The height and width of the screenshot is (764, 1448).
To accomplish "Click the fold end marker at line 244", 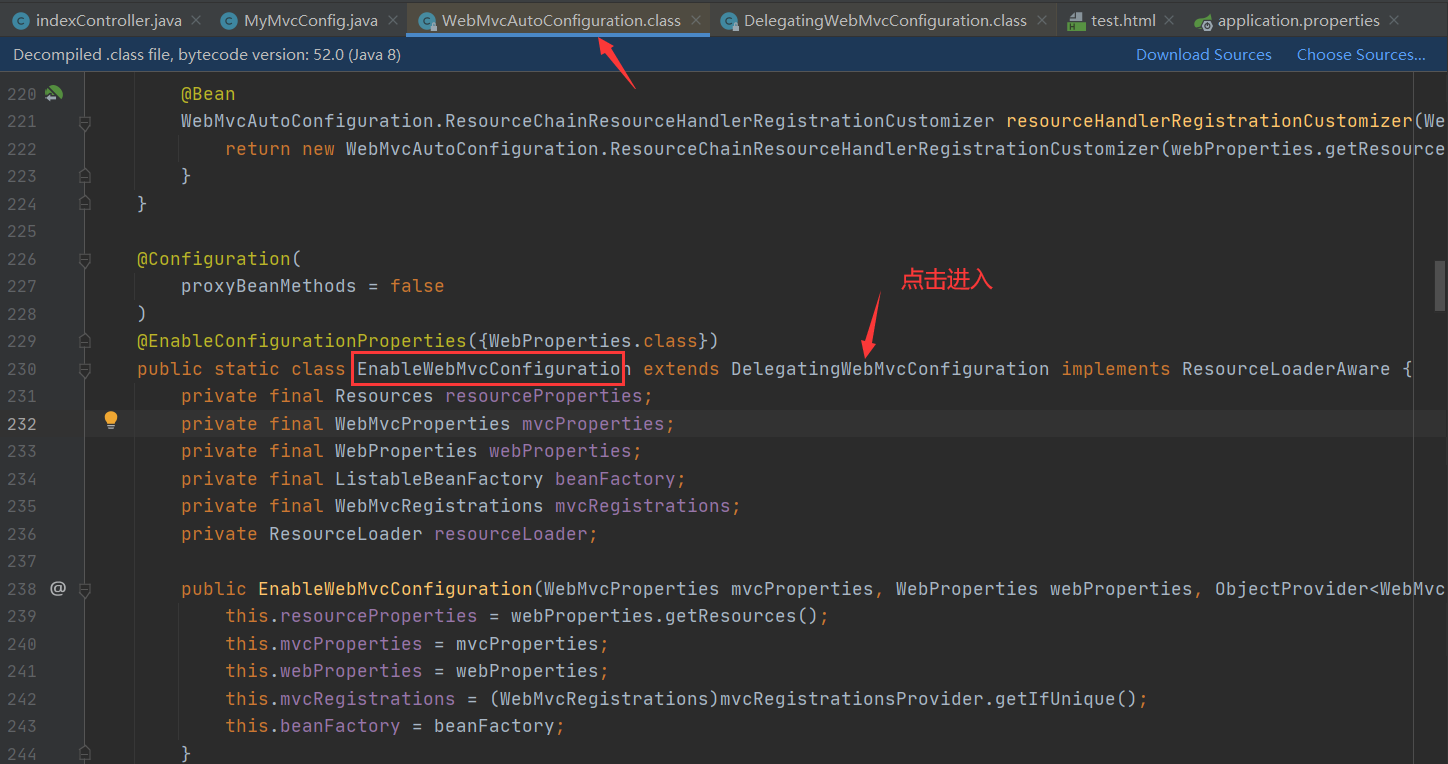I will (85, 753).
